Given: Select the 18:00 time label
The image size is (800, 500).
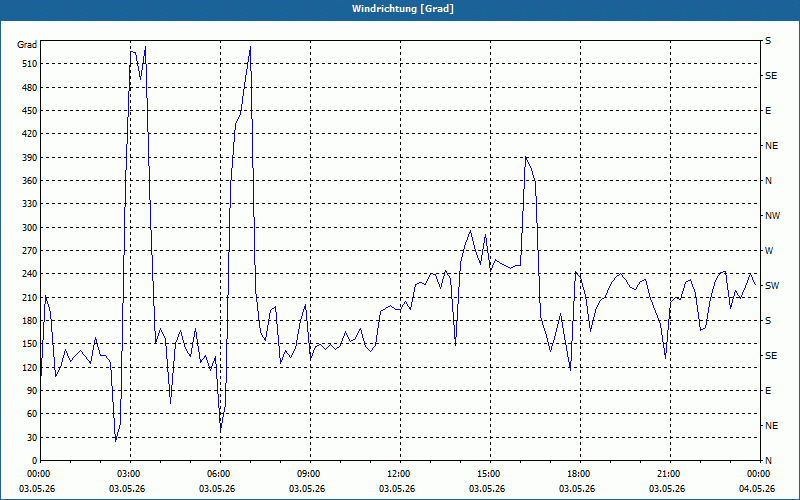Looking at the screenshot, I should 580,473.
